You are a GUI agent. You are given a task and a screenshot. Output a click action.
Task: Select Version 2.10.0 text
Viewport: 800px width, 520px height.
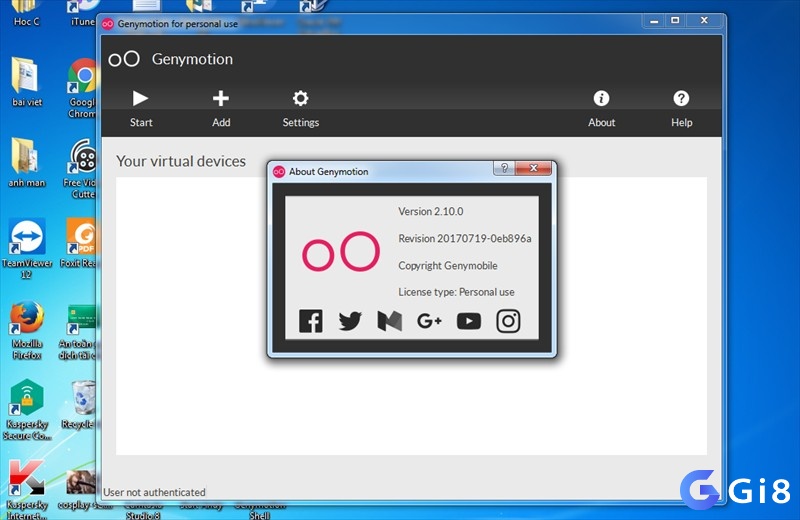pyautogui.click(x=431, y=211)
